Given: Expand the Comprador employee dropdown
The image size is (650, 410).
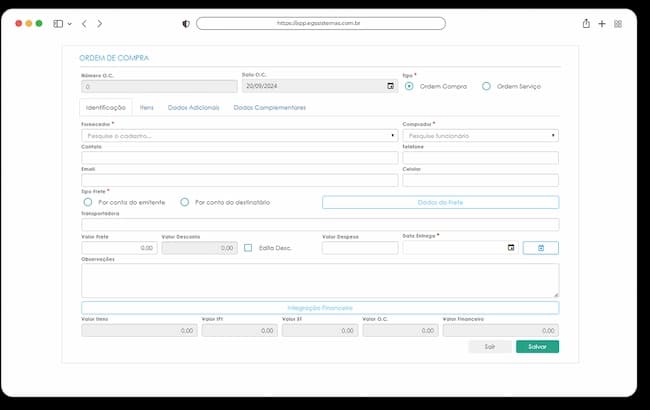Looking at the screenshot, I should tap(480, 136).
